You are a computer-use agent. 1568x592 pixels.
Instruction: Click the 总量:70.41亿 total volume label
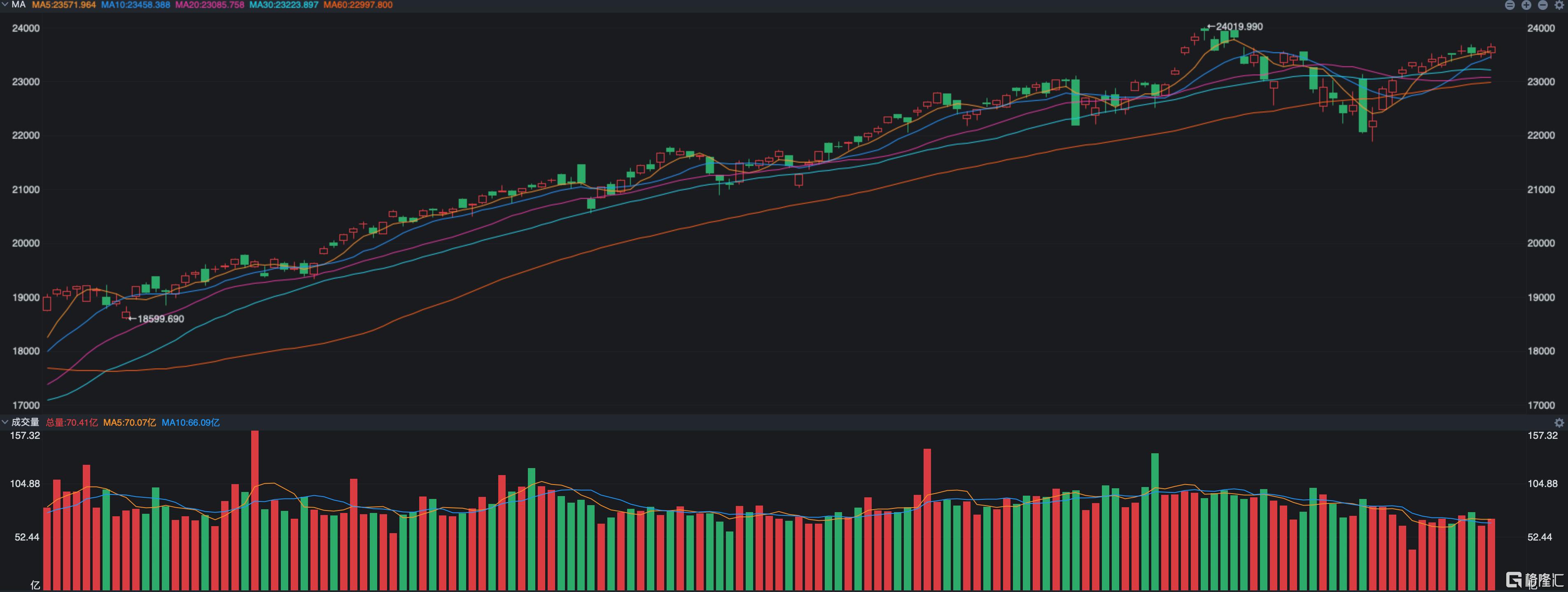click(72, 422)
